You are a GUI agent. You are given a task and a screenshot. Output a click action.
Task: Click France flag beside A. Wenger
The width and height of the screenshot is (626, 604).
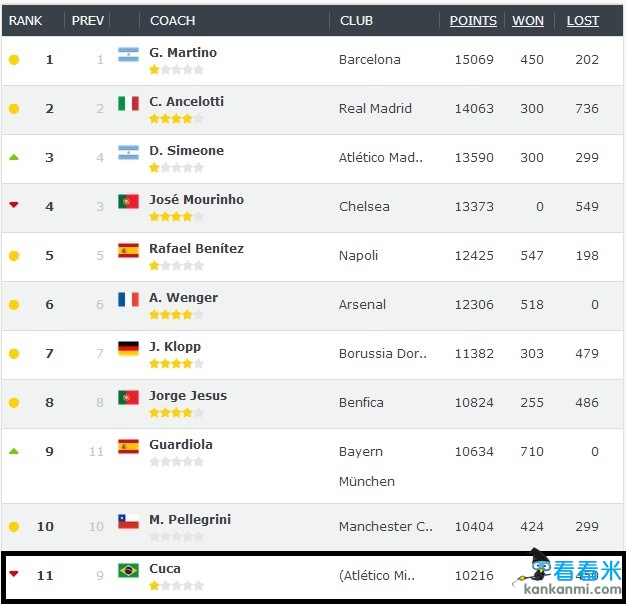[x=128, y=299]
